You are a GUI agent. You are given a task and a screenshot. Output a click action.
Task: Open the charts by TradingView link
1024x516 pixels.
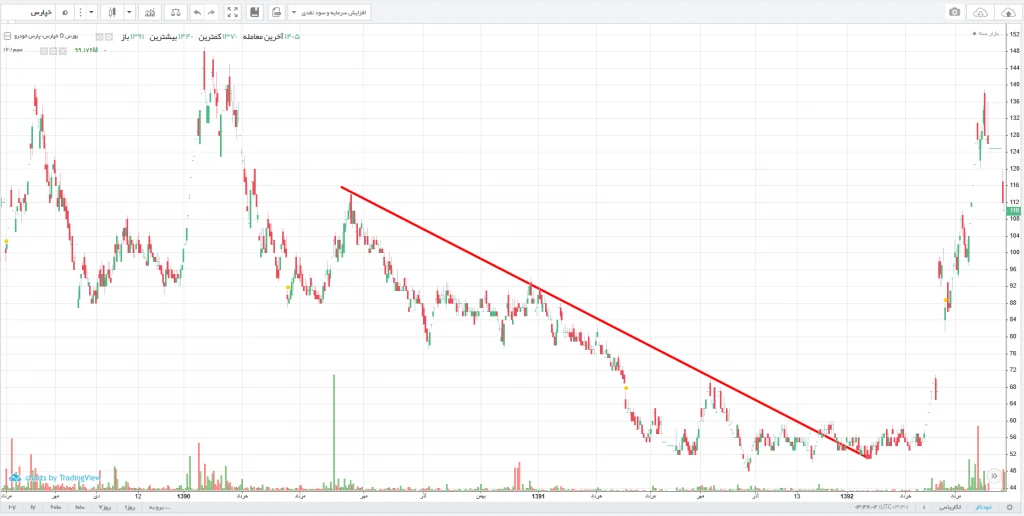pos(54,477)
